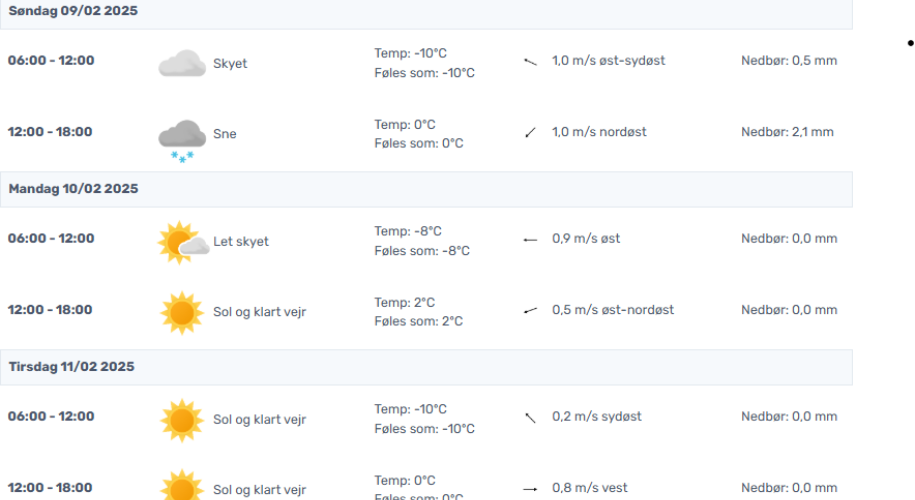Click the Temp: -8°C reading on Monday
Viewport: 915px width, 500px height.
click(x=408, y=231)
